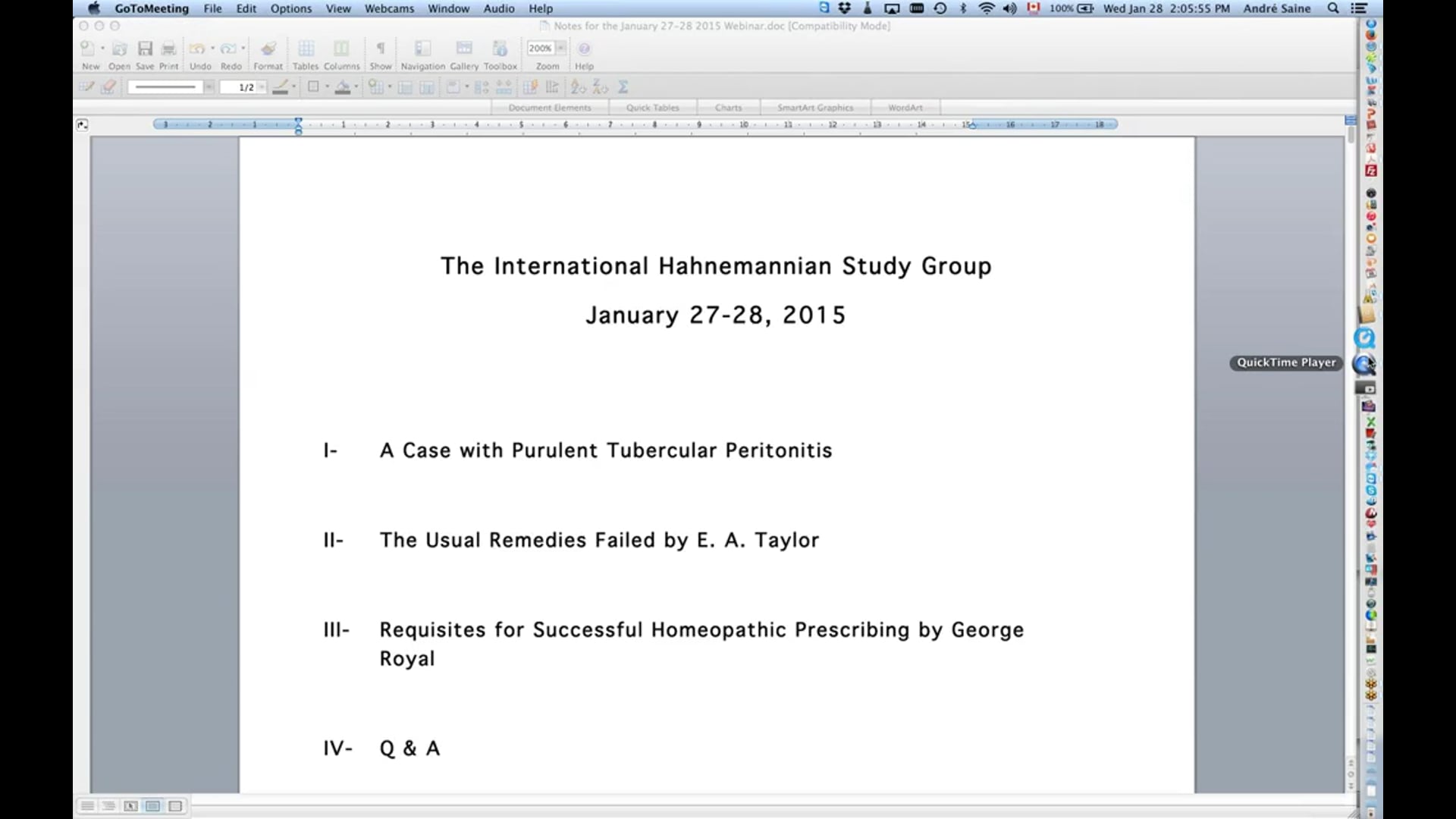Open the GoToMeeting menu
Screen dimensions: 1456x819
click(151, 8)
